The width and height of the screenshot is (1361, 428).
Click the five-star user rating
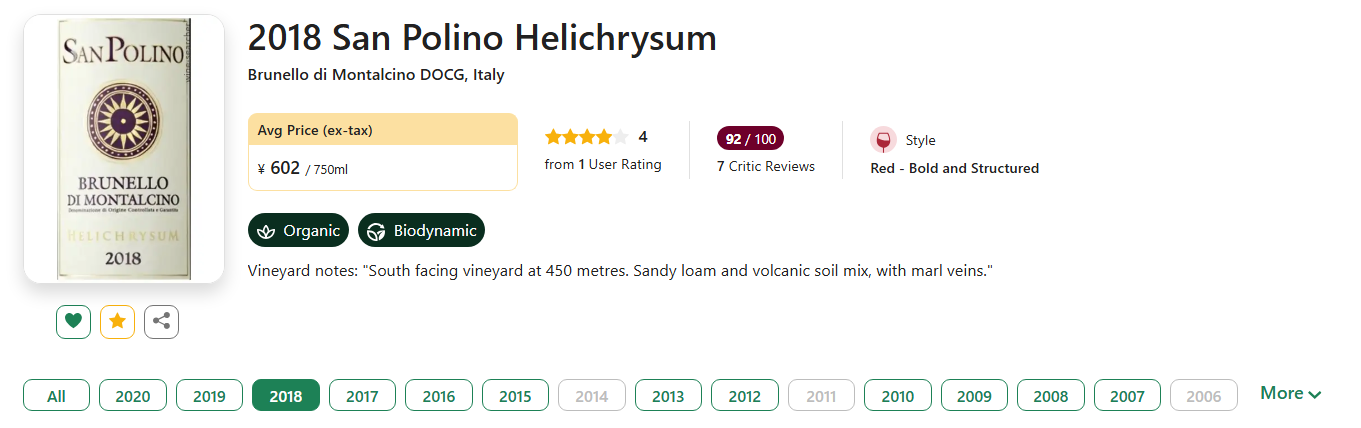587,137
